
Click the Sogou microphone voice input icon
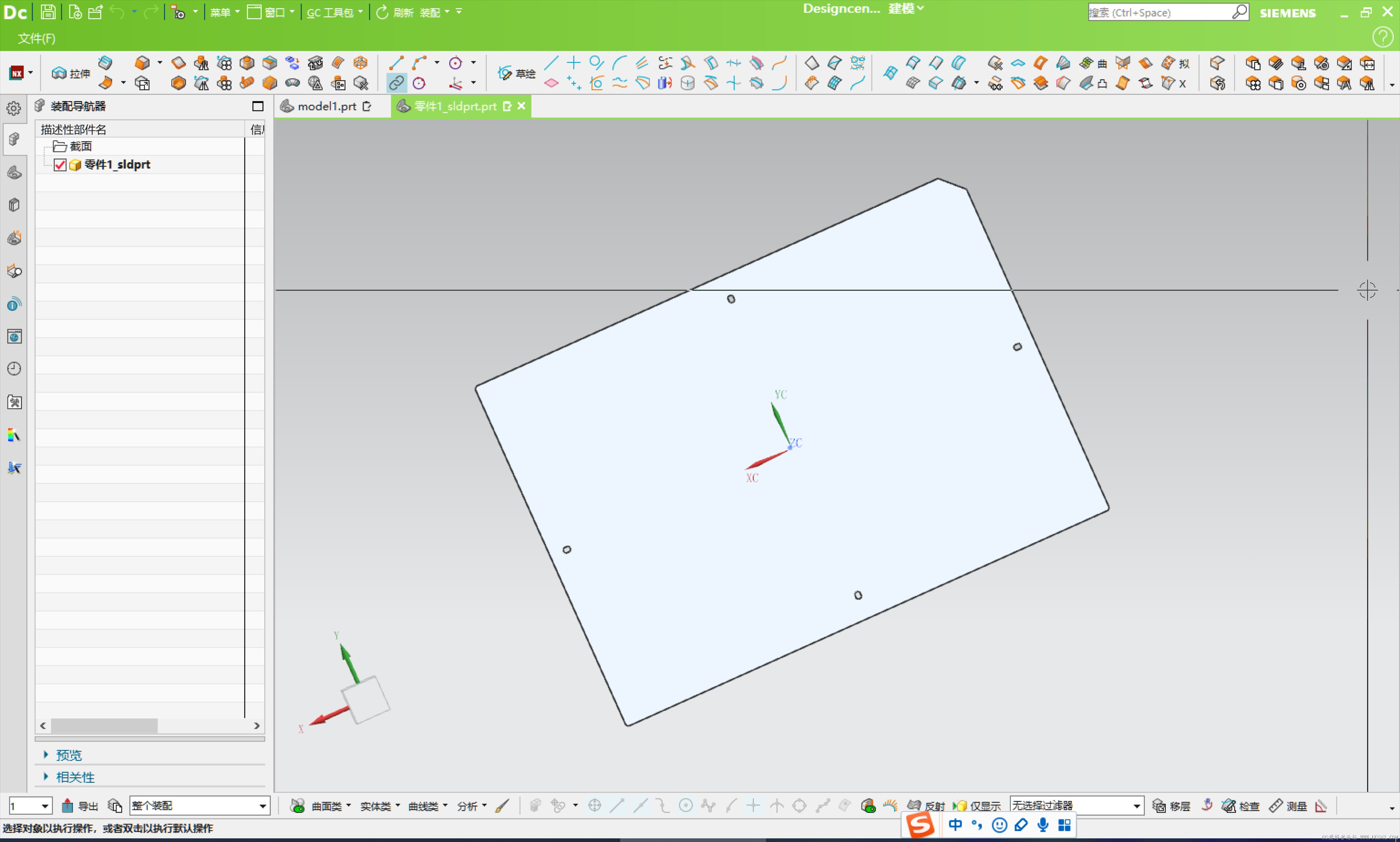coord(1043,825)
